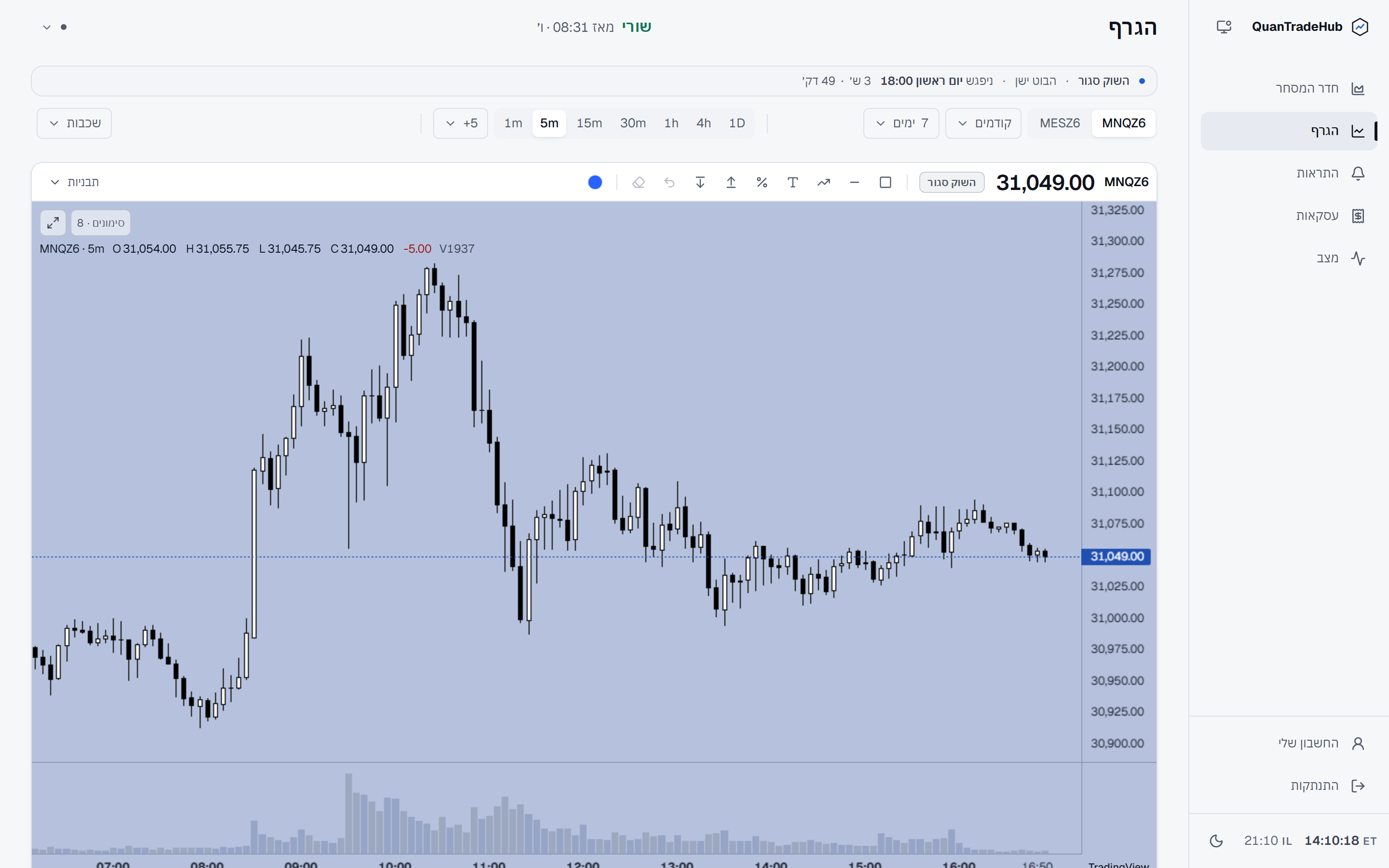Click the סימונים · 8 markings button
This screenshot has width=1389, height=868.
[x=100, y=223]
